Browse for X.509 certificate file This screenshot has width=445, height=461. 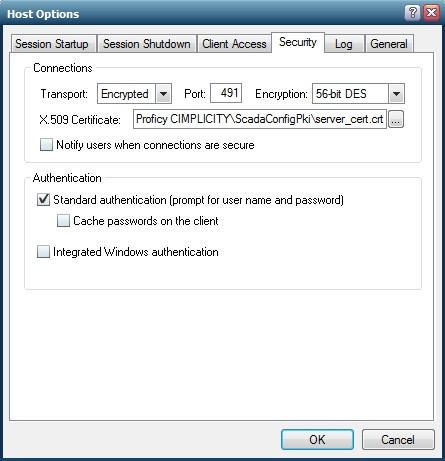click(396, 119)
